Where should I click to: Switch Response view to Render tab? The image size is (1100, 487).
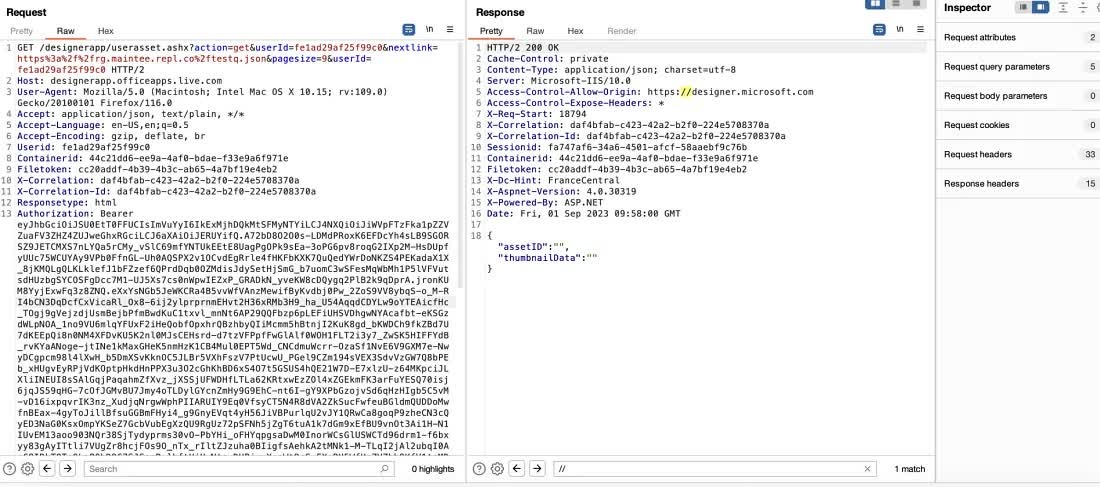coord(622,31)
